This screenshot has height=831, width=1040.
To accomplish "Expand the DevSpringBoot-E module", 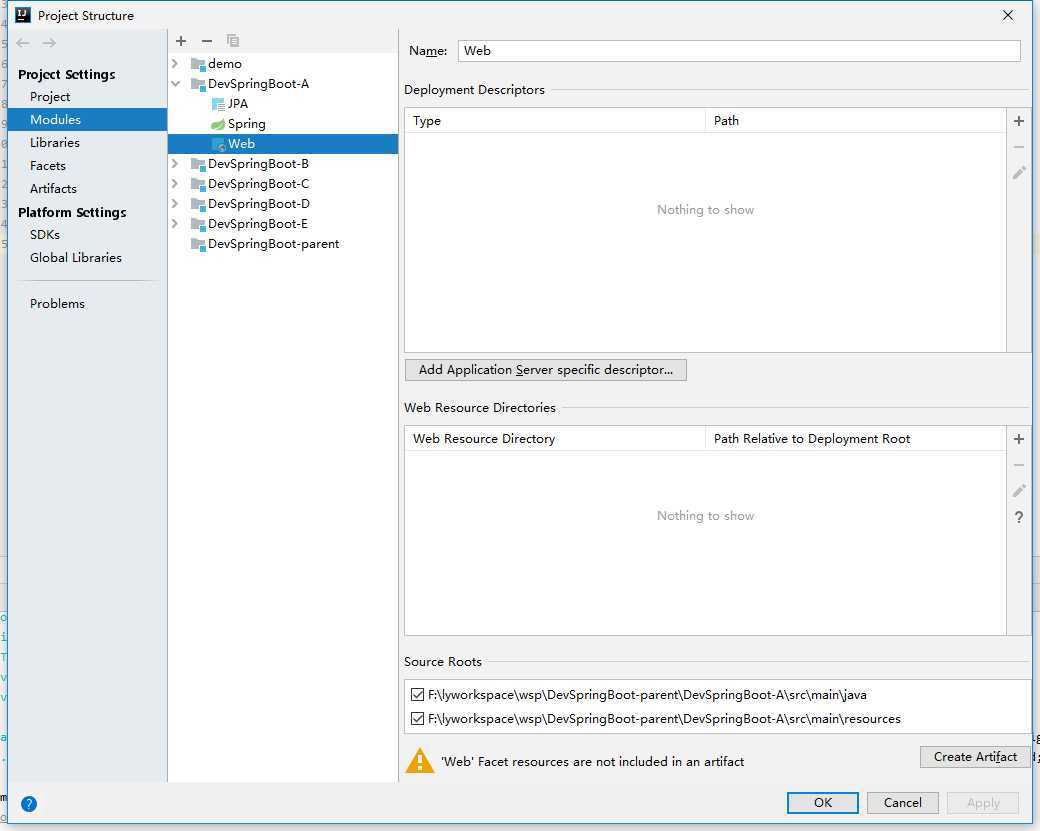I will tap(175, 224).
